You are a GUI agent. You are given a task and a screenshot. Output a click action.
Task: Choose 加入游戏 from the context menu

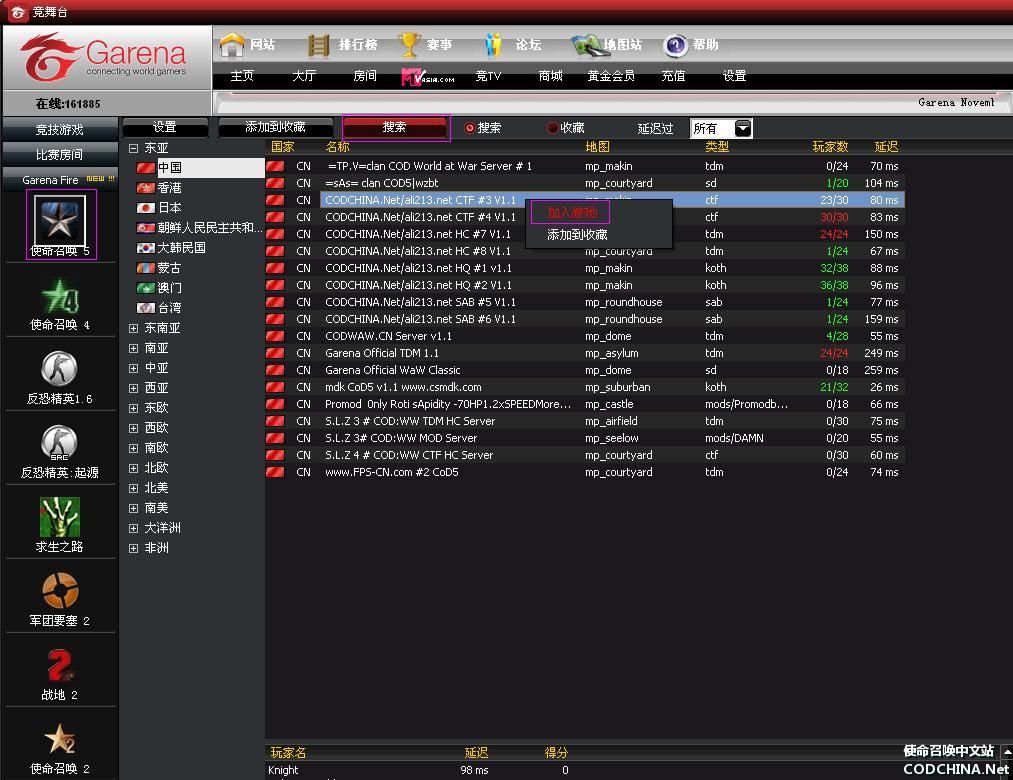(x=572, y=213)
